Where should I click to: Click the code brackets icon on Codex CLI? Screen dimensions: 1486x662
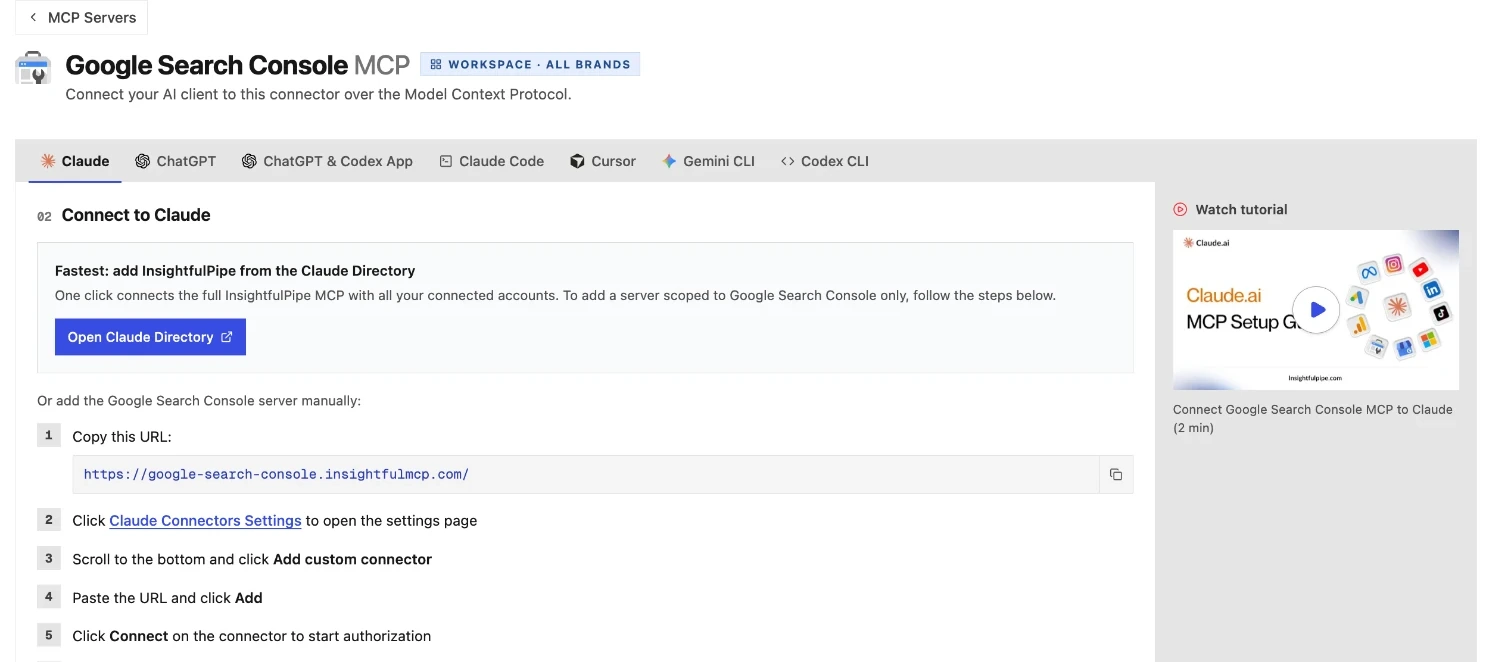coord(788,161)
